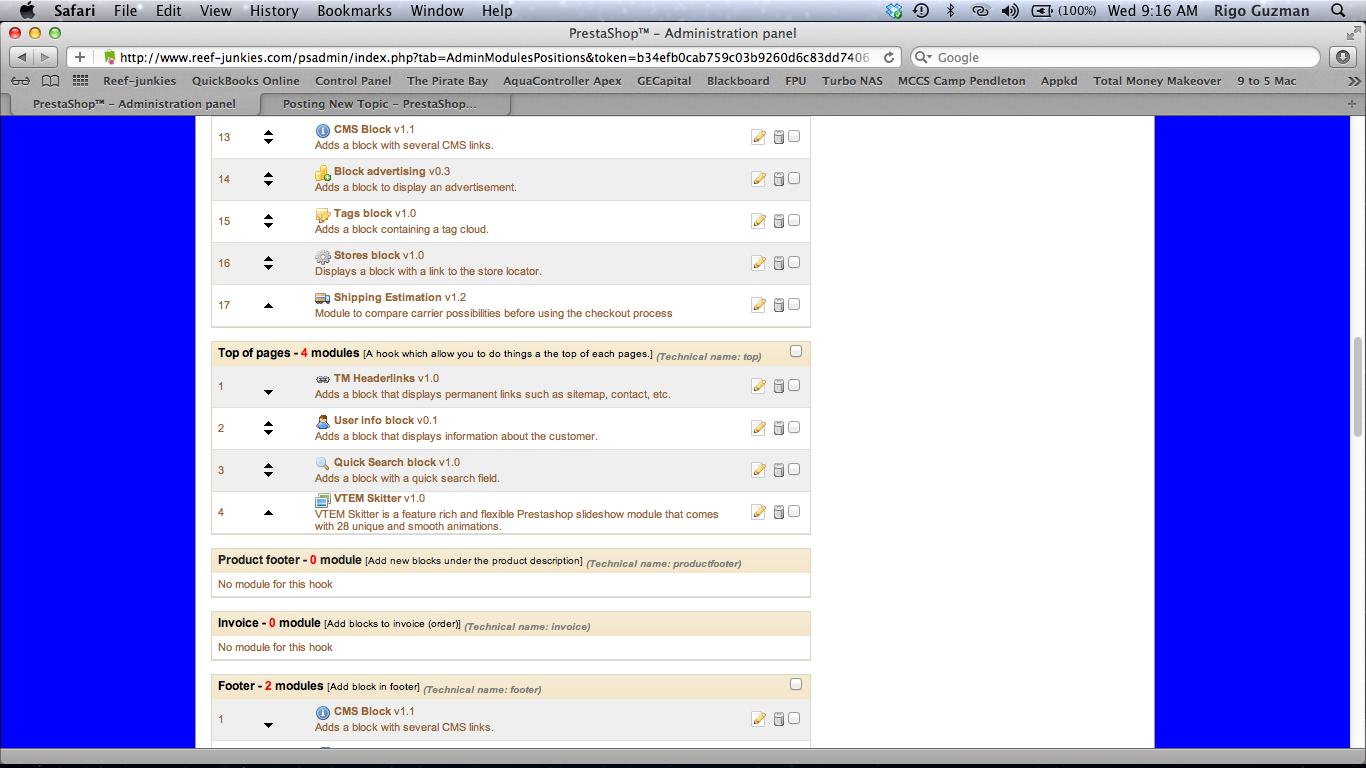Viewport: 1366px width, 768px height.
Task: Move TM Headerlinks down
Action: click(x=268, y=392)
